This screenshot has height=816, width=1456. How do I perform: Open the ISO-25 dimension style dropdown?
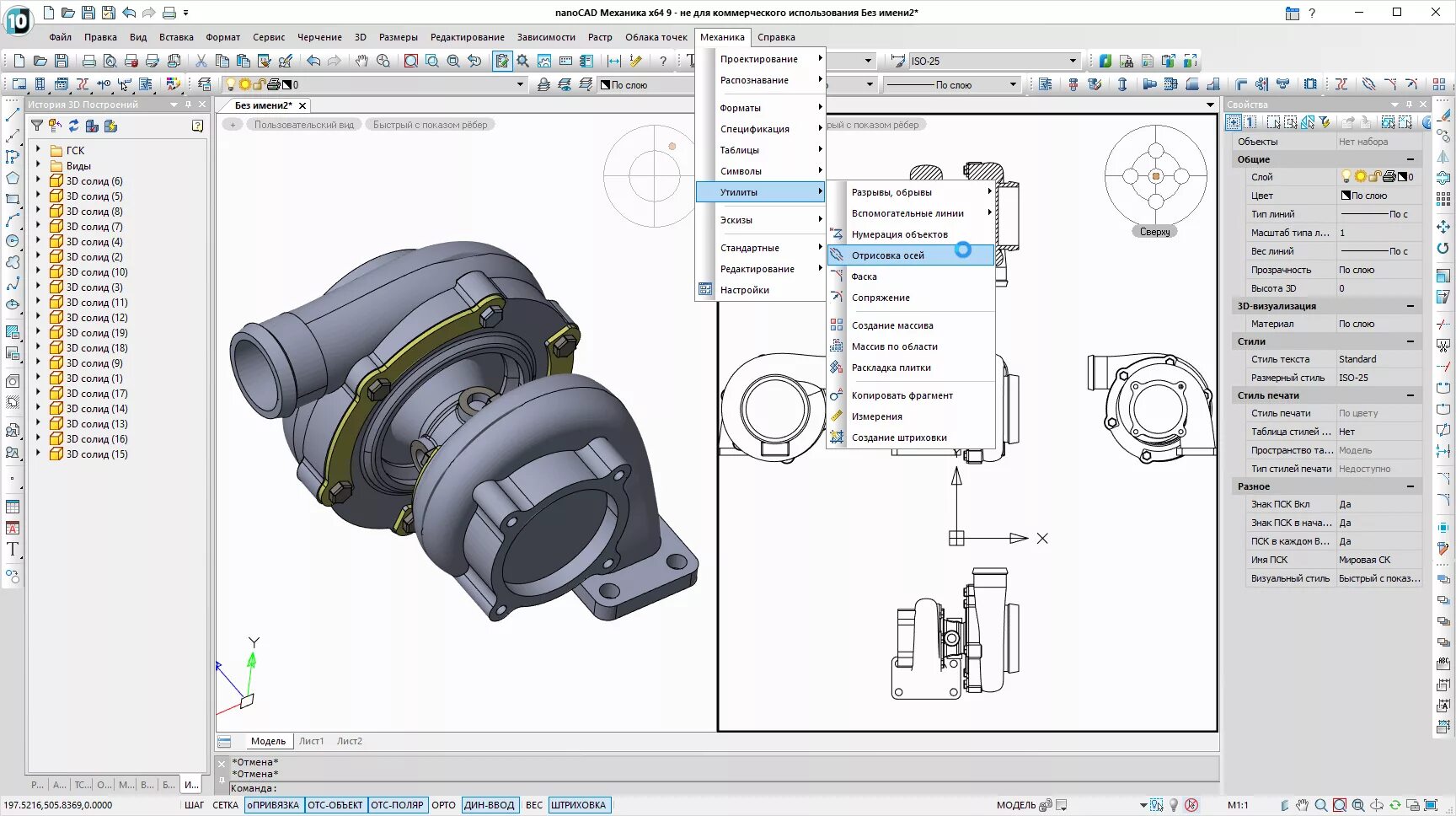coord(1073,61)
